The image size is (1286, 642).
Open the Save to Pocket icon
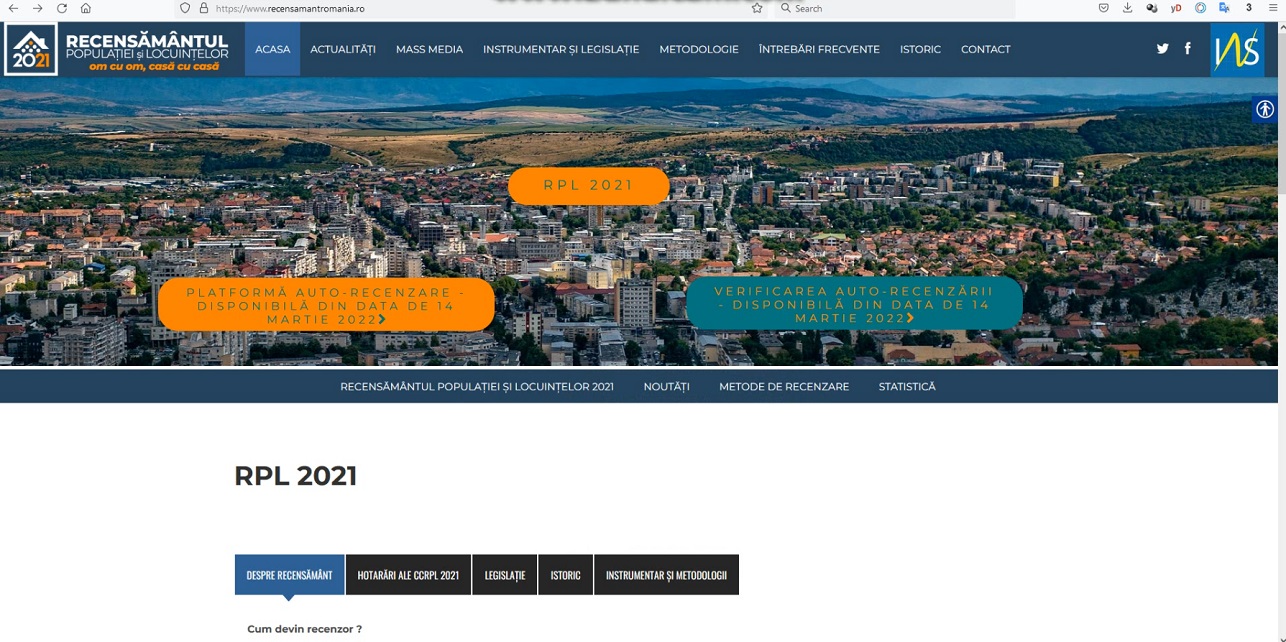coord(1103,8)
